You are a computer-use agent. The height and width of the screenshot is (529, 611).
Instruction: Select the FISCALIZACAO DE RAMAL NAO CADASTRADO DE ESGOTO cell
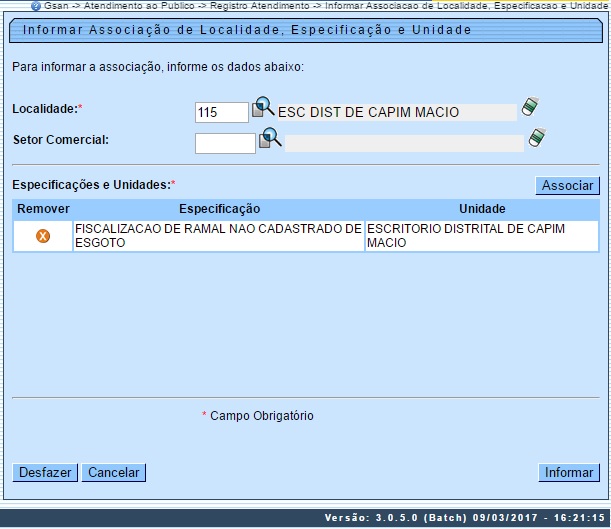point(218,236)
